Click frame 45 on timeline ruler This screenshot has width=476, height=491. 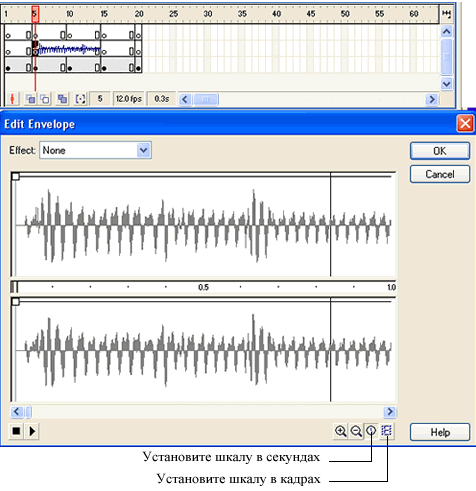click(x=311, y=14)
